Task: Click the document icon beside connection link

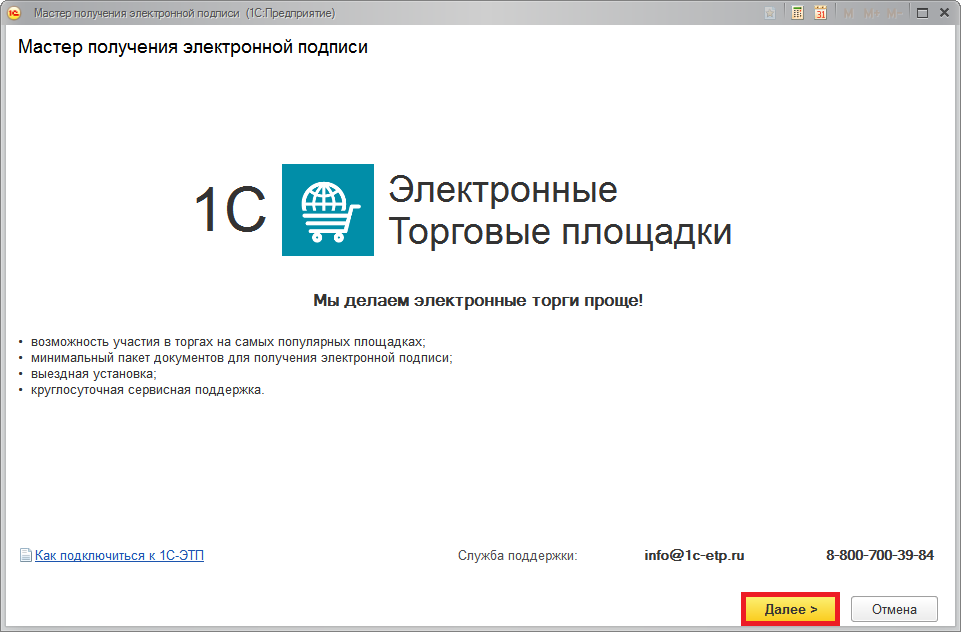Action: pyautogui.click(x=26, y=555)
